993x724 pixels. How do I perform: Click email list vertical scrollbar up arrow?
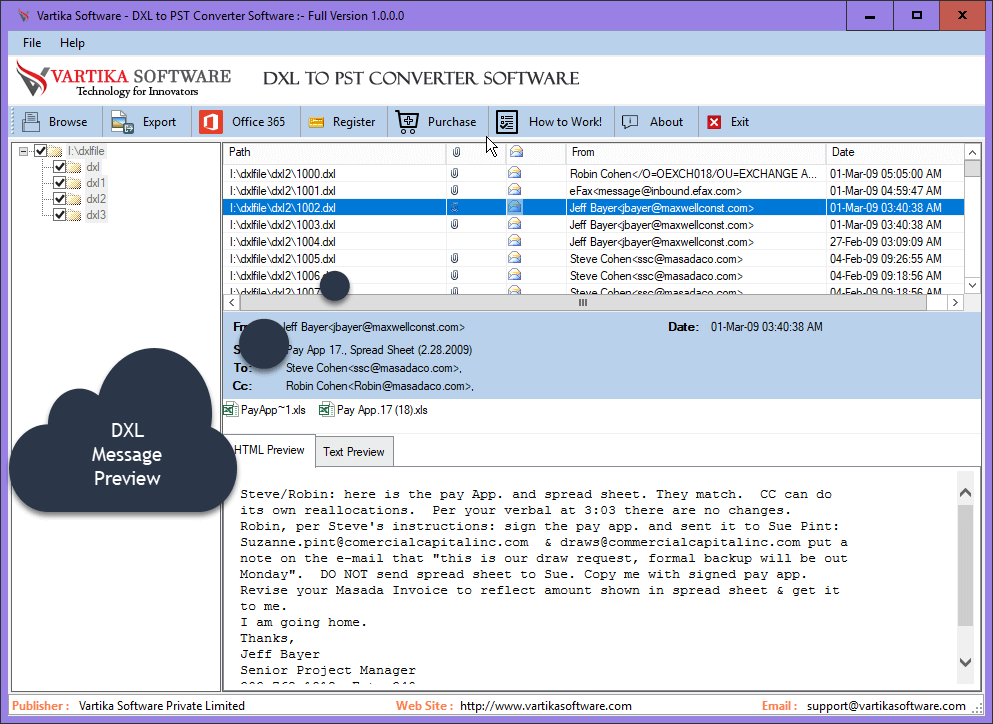click(972, 152)
